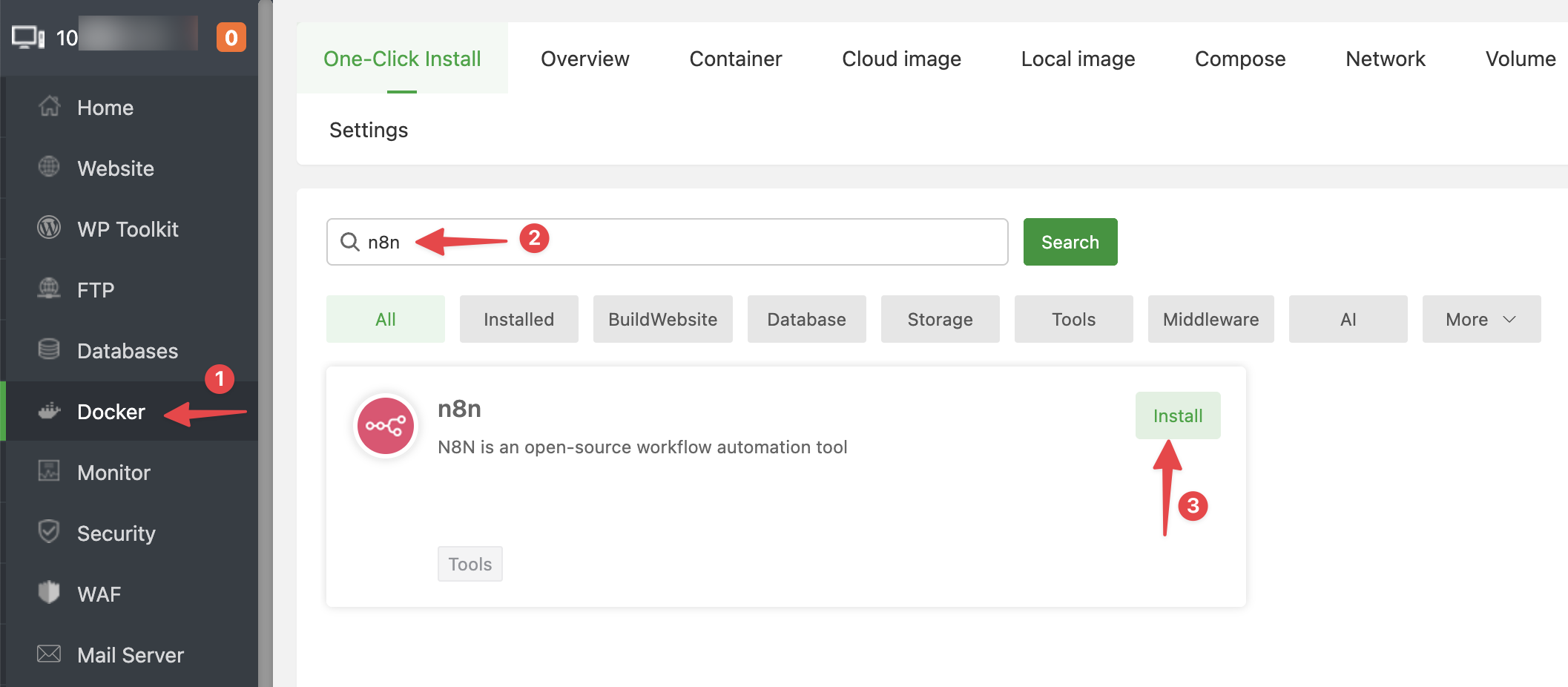This screenshot has height=687, width=1568.
Task: Filter by AI category
Action: point(1348,319)
